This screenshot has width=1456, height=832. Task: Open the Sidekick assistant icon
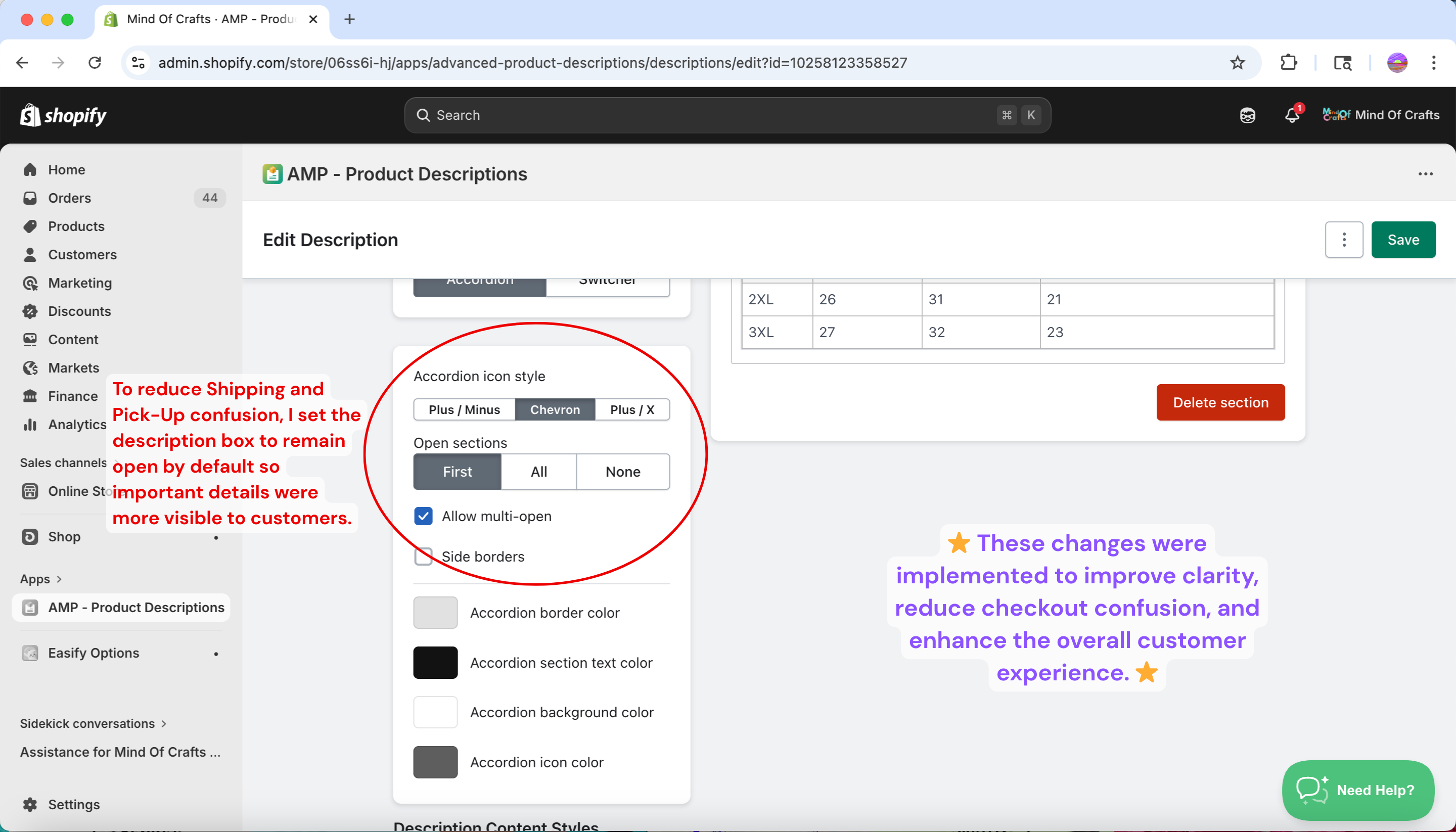coord(1247,115)
